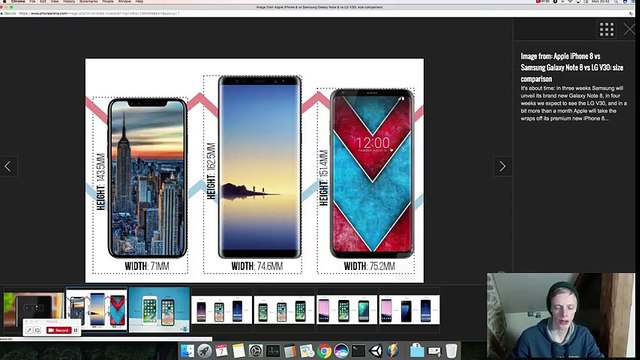
Task: Open the lightning bolt app in the dock
Action: [393, 351]
